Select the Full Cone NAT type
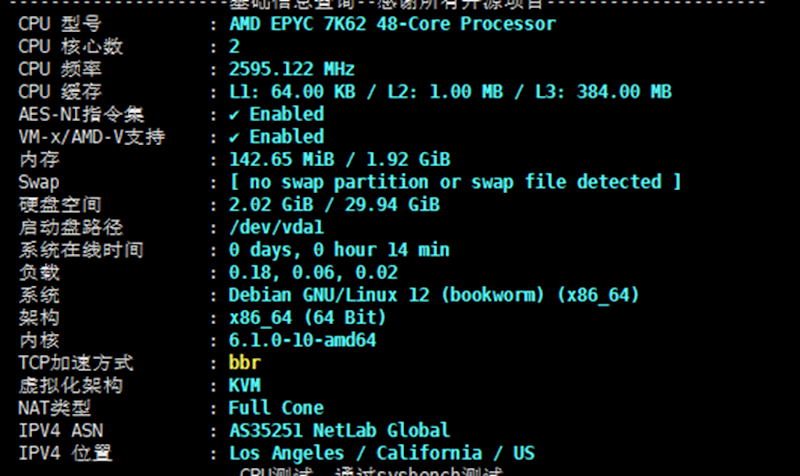 (x=276, y=408)
